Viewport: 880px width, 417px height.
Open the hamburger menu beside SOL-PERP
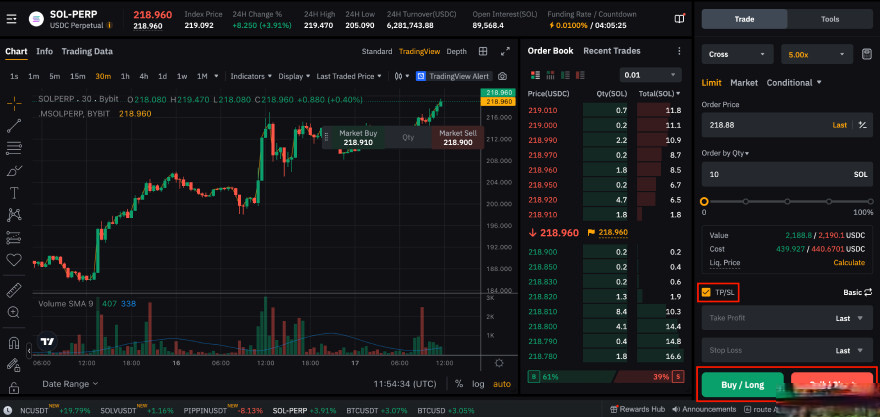click(11, 19)
